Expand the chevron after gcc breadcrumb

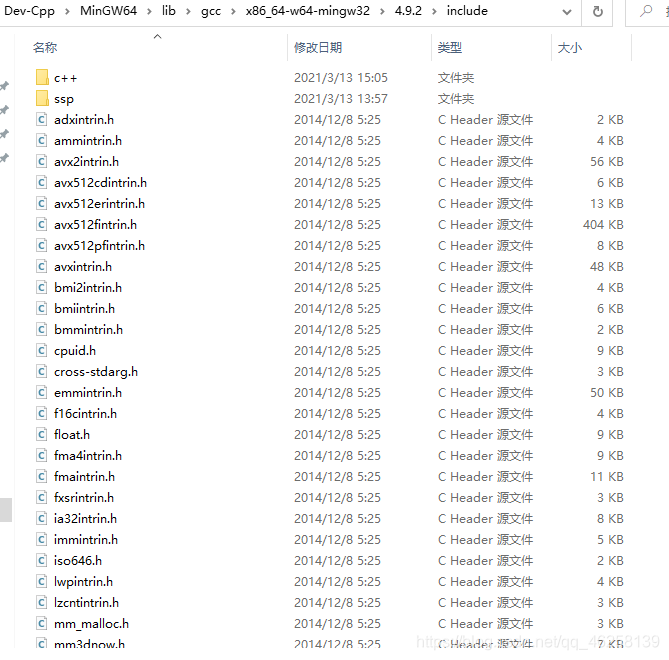[233, 12]
